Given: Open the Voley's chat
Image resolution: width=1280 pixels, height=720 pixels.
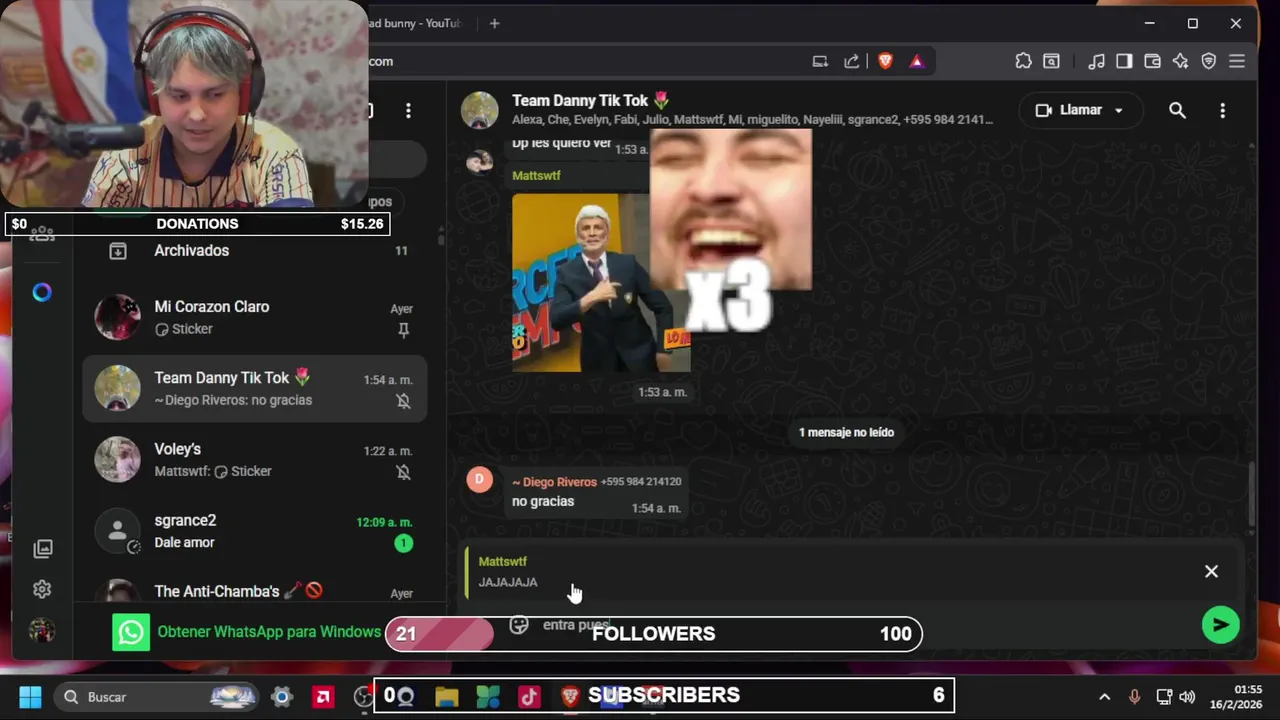Looking at the screenshot, I should [255, 460].
